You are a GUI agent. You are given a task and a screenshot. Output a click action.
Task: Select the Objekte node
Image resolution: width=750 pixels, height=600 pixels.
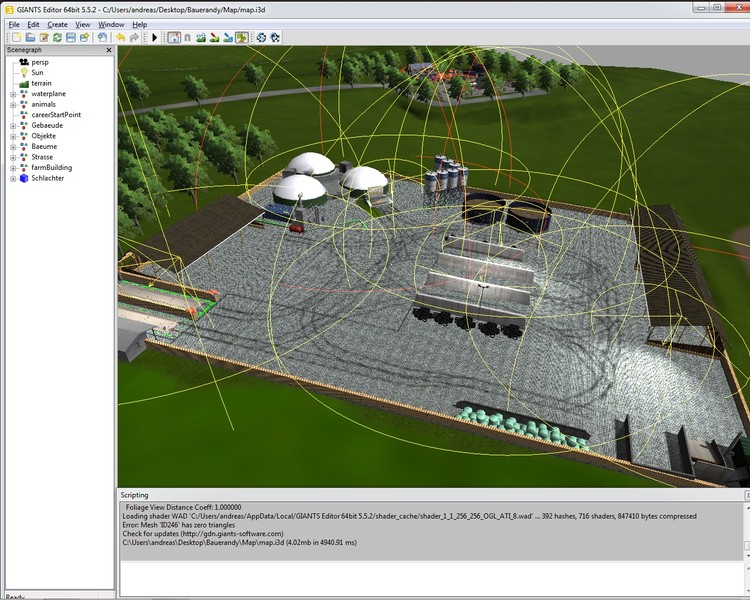(44, 136)
